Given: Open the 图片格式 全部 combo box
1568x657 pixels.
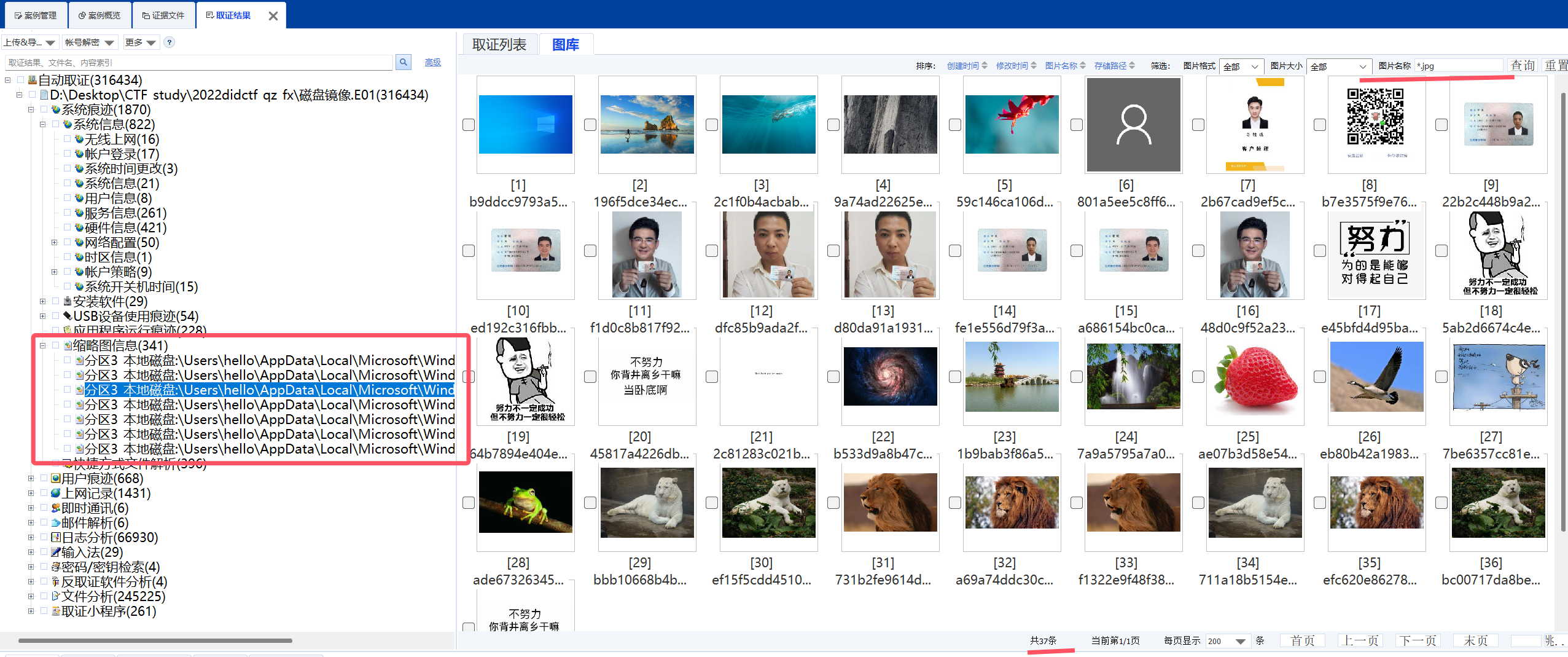Looking at the screenshot, I should click(x=1241, y=66).
